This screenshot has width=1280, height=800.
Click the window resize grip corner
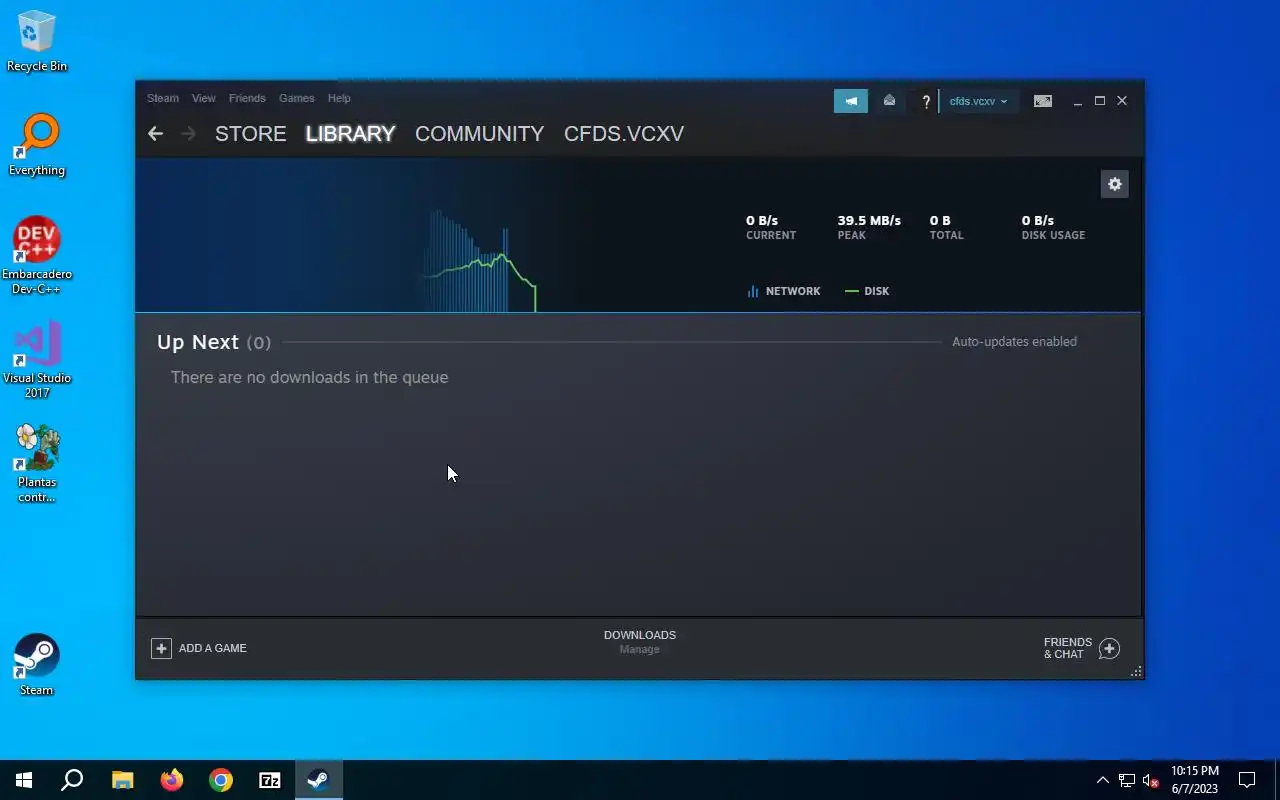1136,672
